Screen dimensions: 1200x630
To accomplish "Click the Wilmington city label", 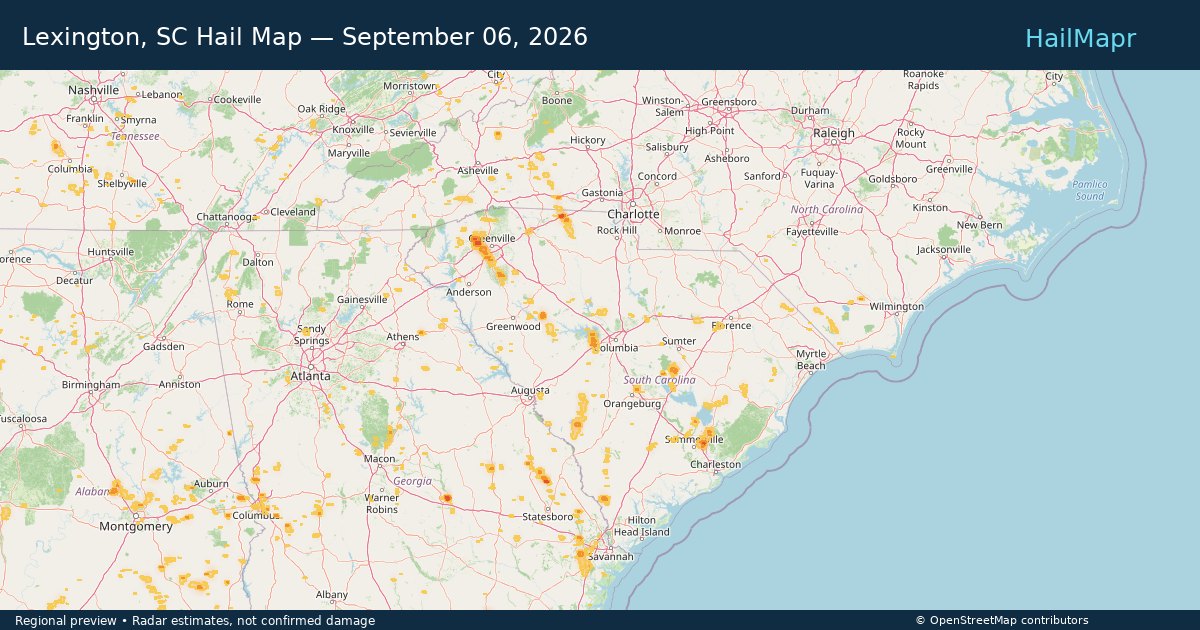I will click(x=896, y=306).
